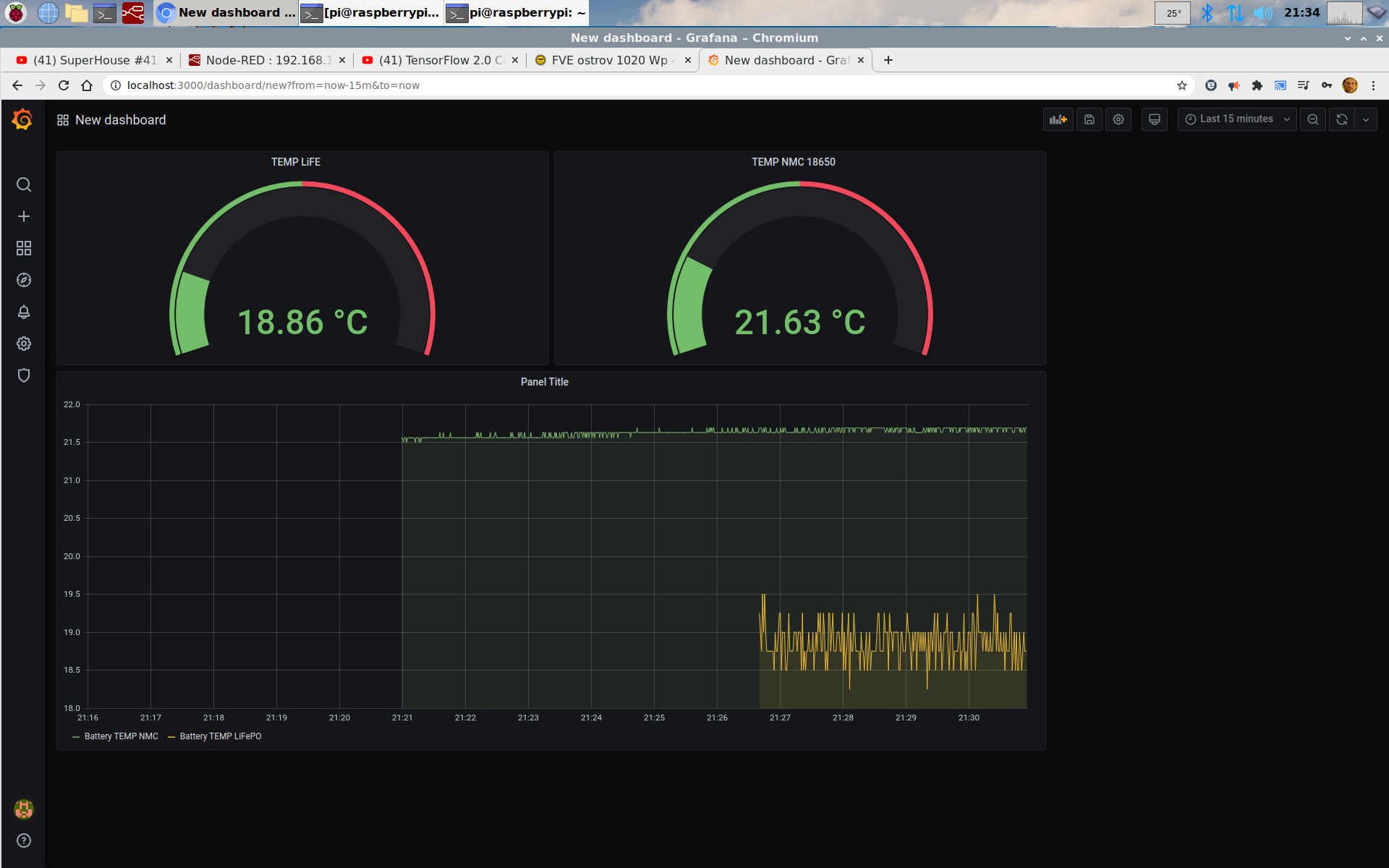Click the browser address bar URL
Viewport: 1389px width, 868px height.
(273, 85)
